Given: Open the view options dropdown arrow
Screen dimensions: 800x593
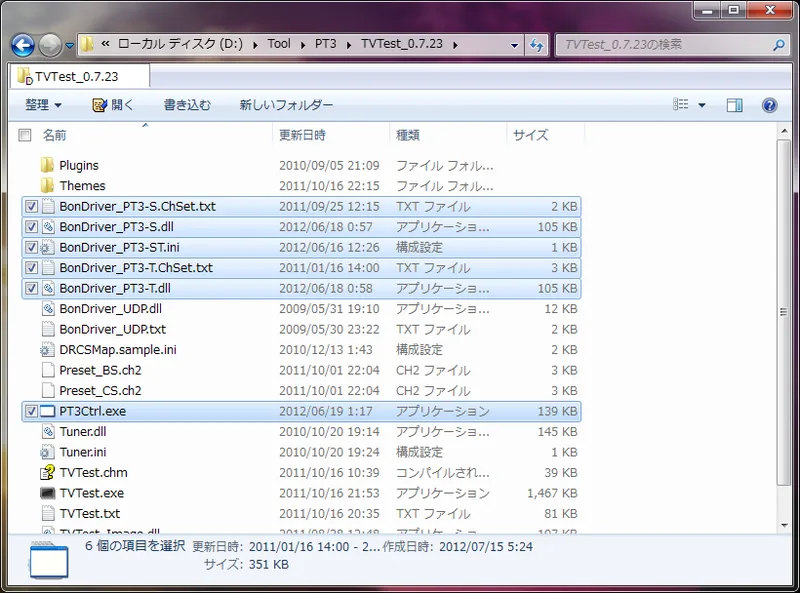Looking at the screenshot, I should [702, 105].
